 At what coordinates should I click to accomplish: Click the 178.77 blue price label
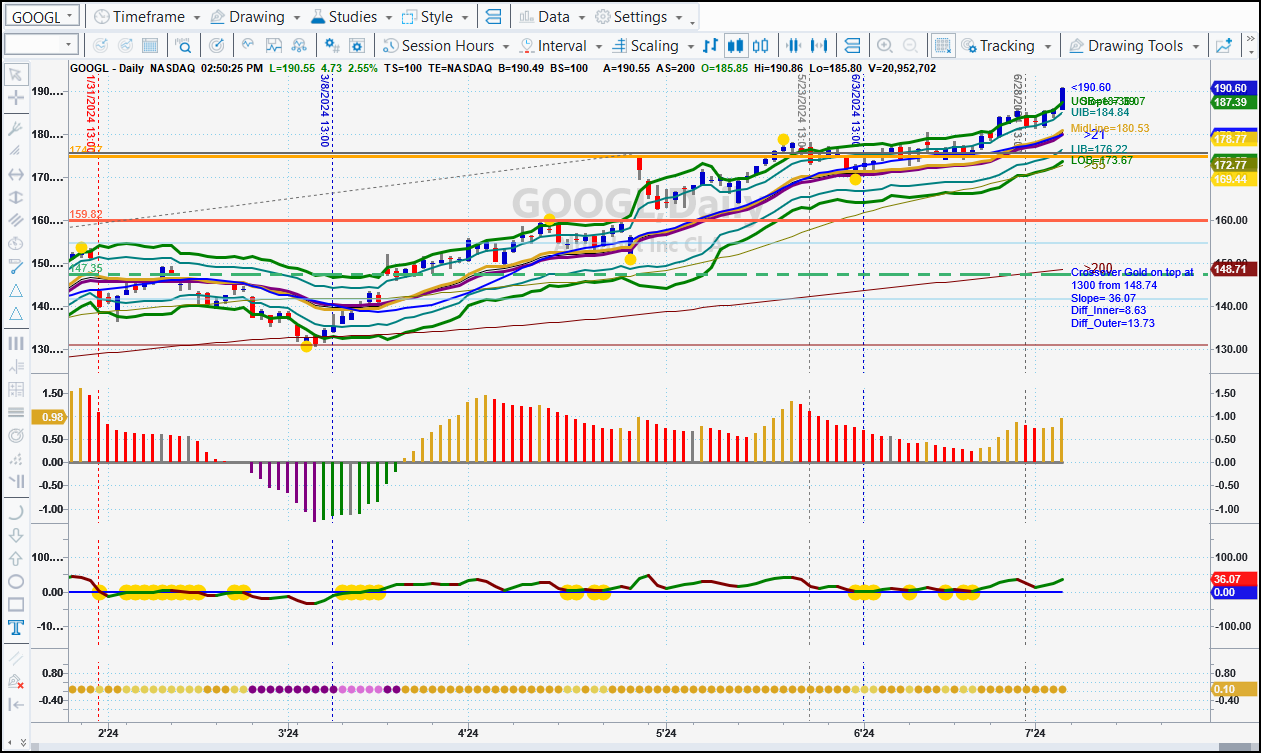click(1235, 138)
